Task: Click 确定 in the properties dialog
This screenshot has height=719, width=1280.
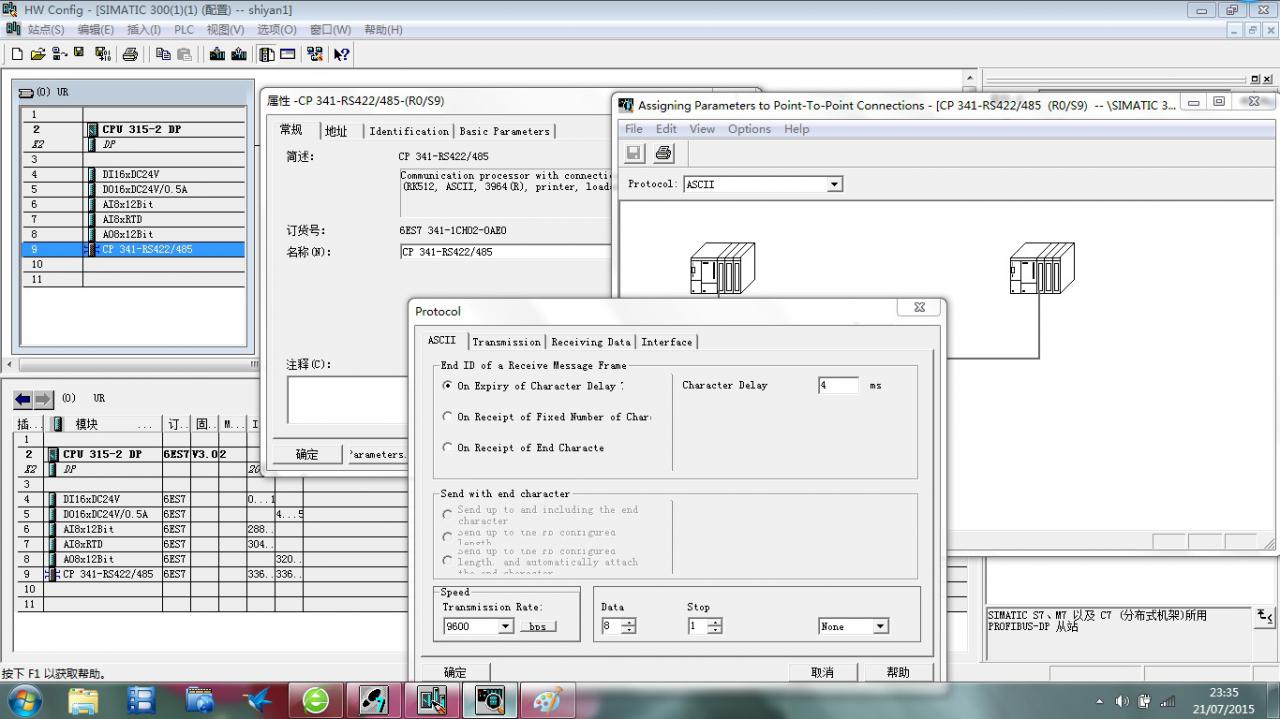Action: [x=307, y=454]
